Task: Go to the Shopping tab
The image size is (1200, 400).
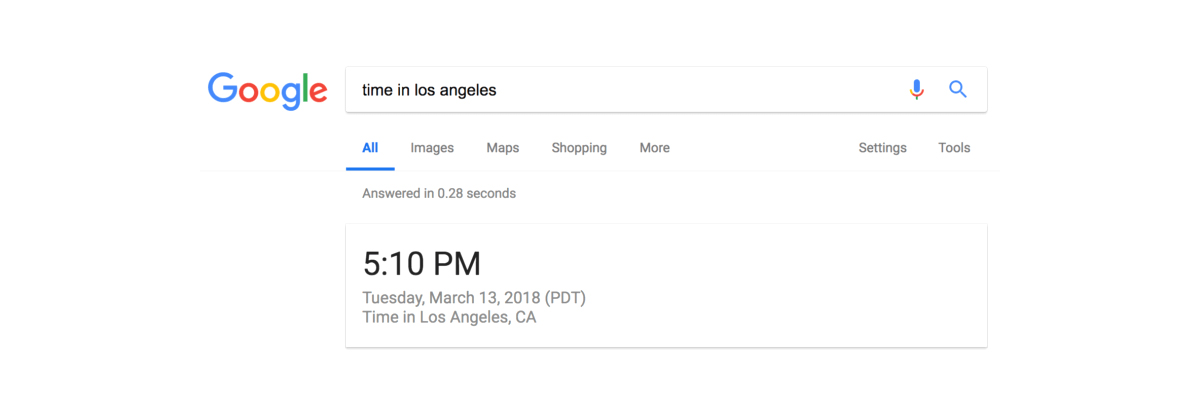Action: (x=579, y=148)
